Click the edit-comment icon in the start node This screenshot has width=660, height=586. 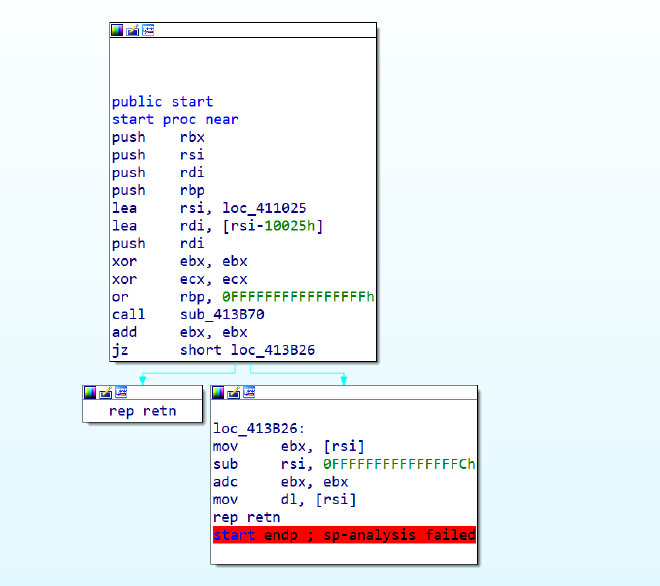(x=133, y=30)
